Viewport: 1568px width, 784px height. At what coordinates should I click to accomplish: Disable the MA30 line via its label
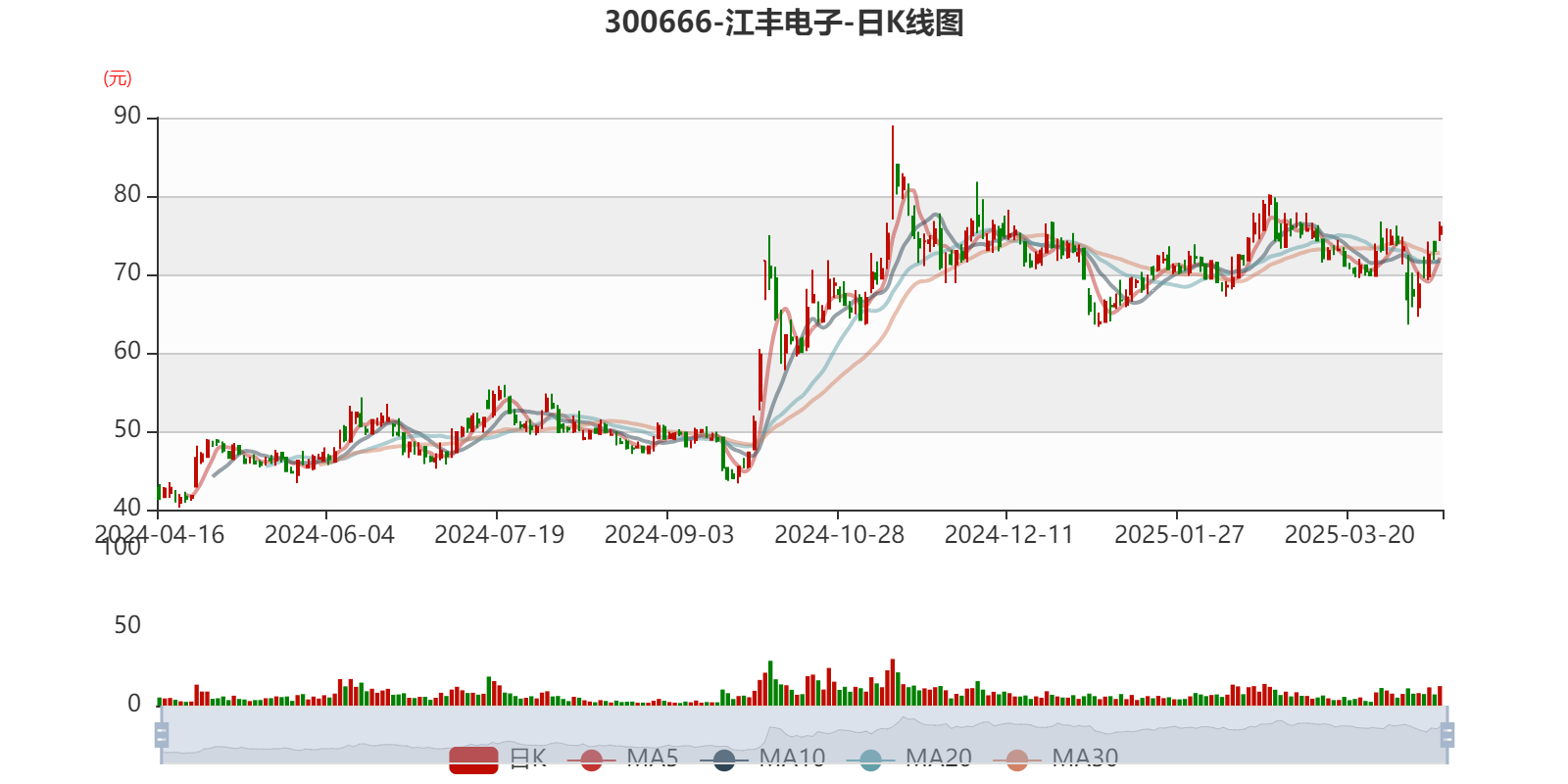pyautogui.click(x=1085, y=759)
